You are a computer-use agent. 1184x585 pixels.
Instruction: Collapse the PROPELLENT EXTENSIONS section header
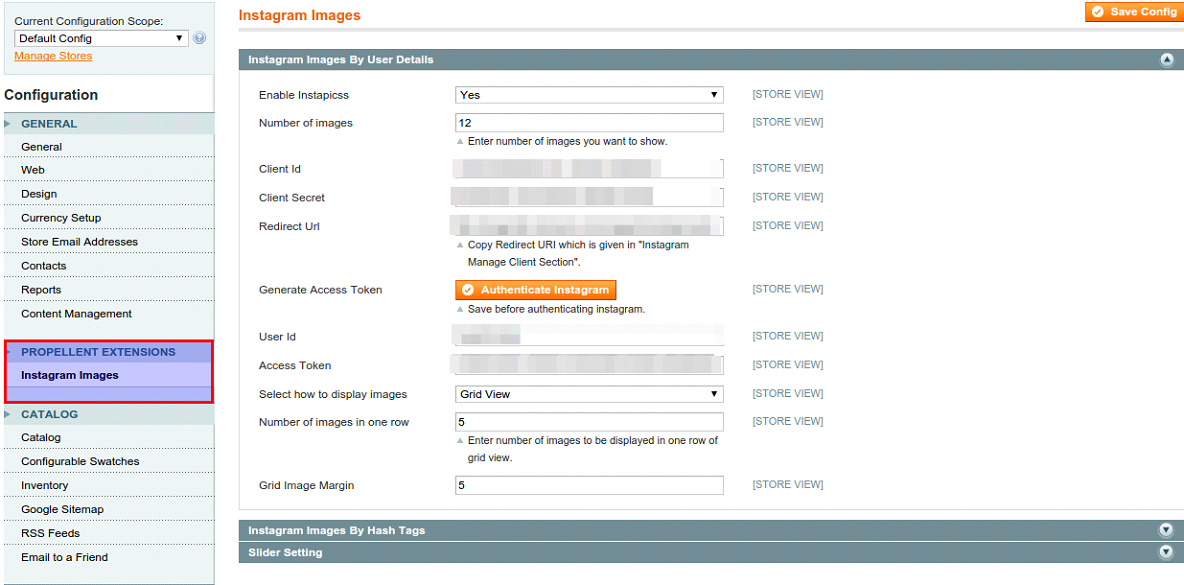click(109, 352)
